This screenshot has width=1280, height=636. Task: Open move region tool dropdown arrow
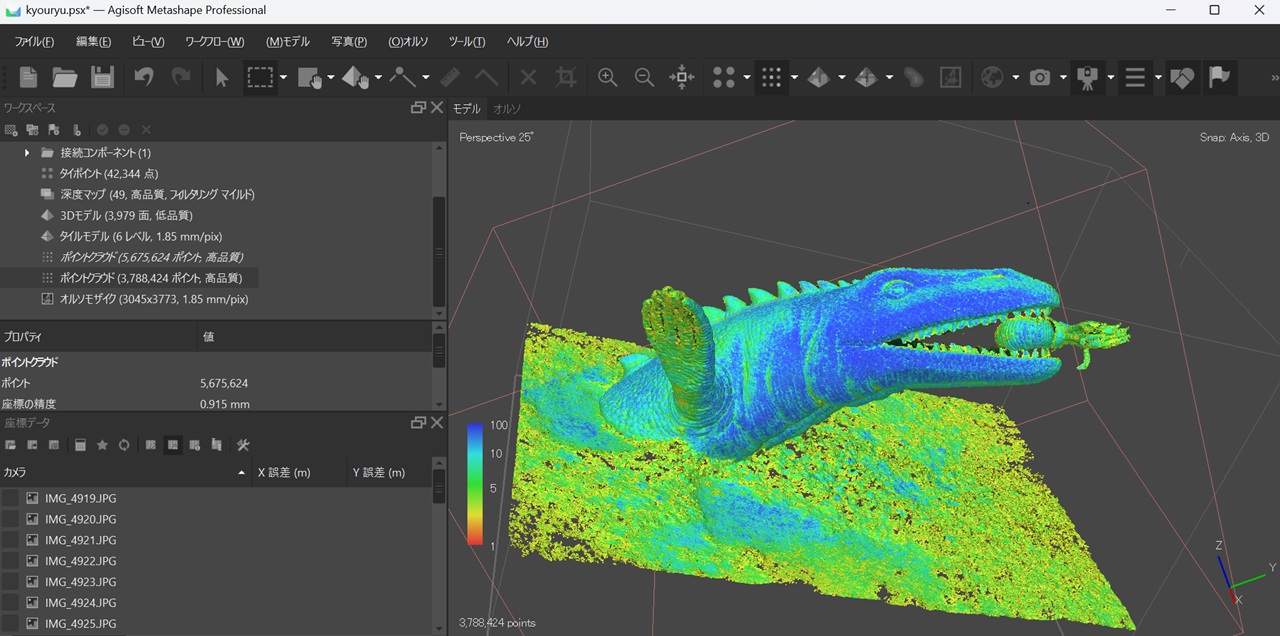tap(331, 77)
